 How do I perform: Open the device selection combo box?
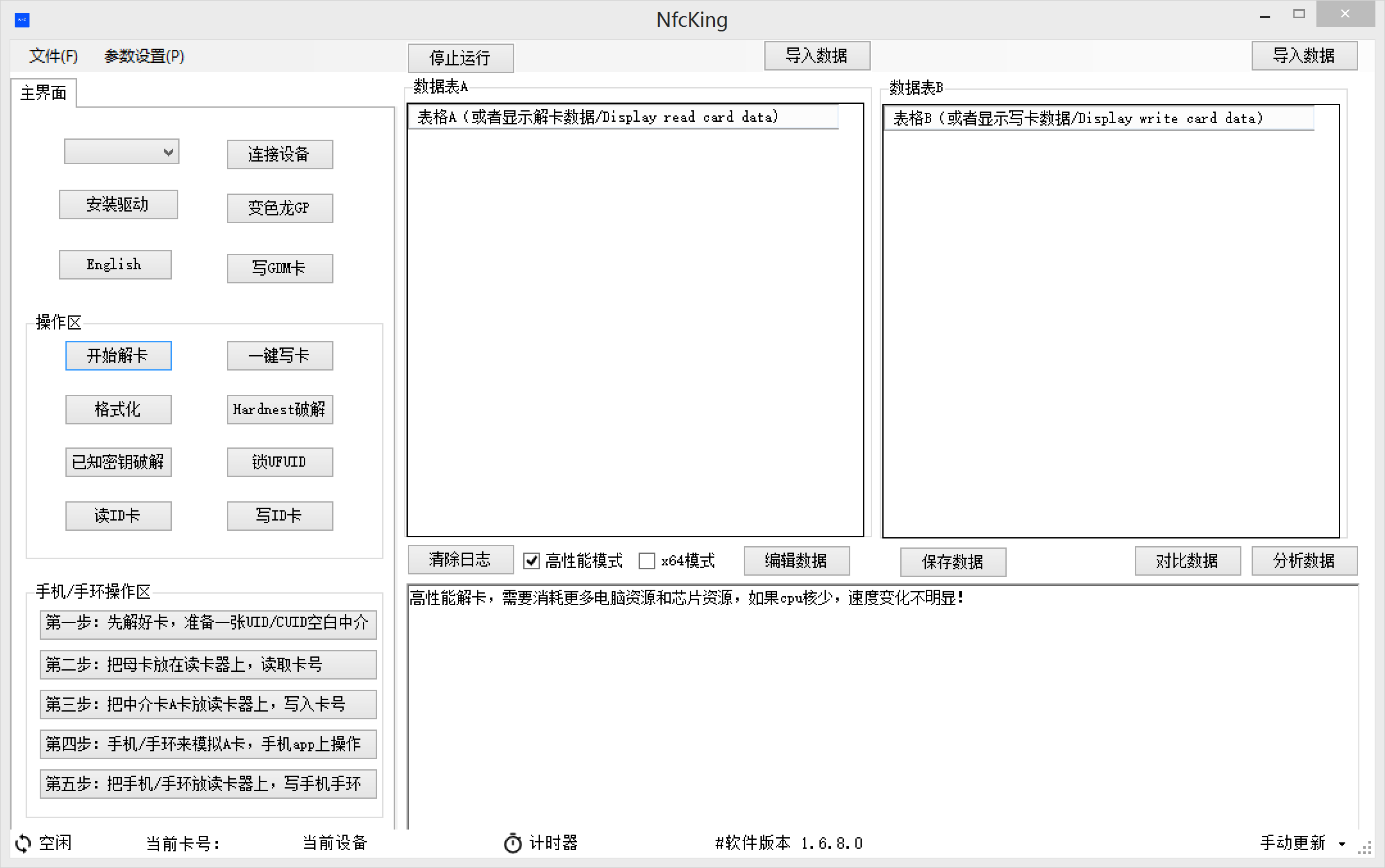click(121, 152)
